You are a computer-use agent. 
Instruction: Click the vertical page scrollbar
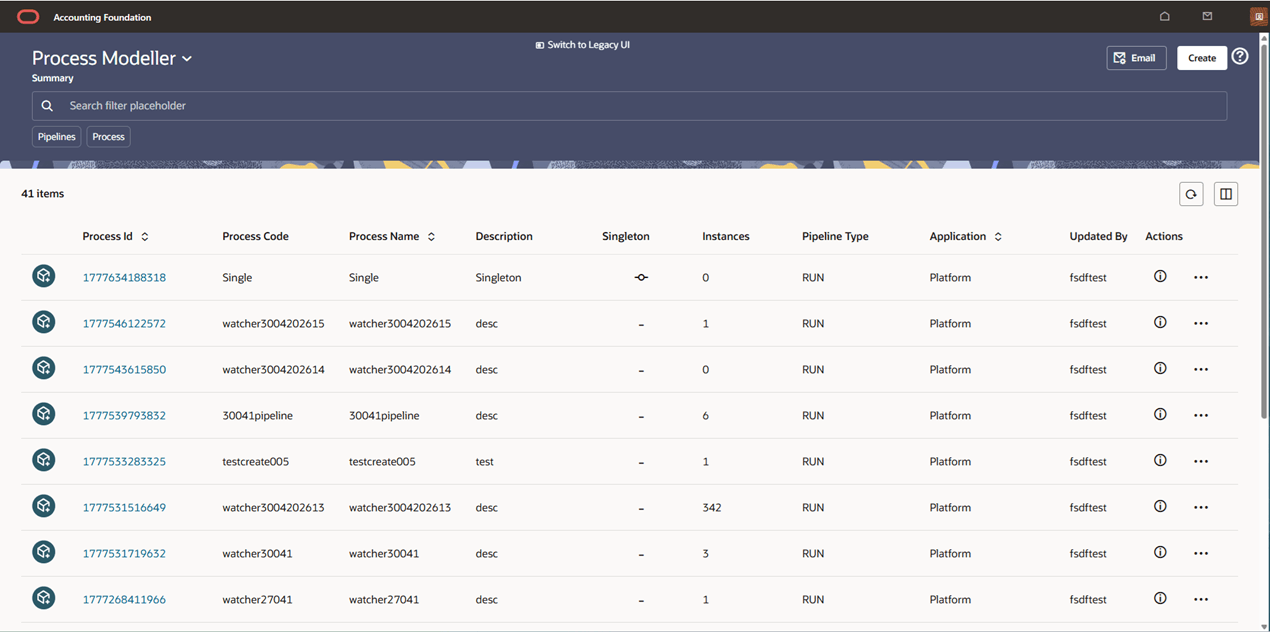point(1265,230)
